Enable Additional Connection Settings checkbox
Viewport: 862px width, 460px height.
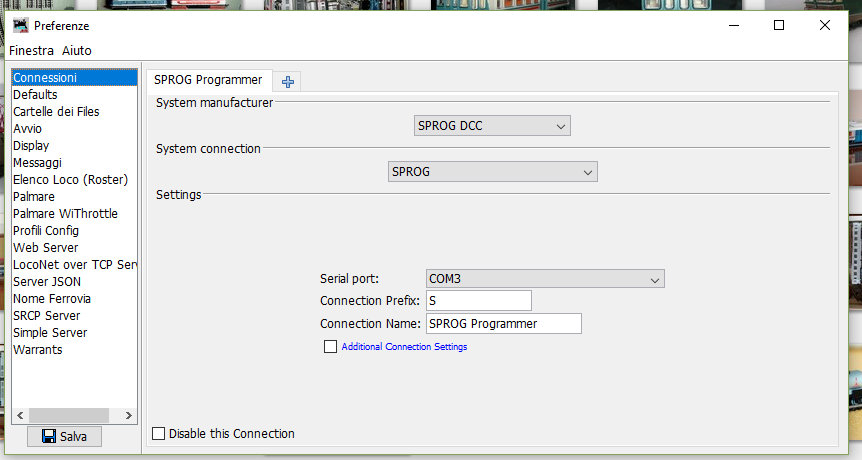[x=330, y=347]
